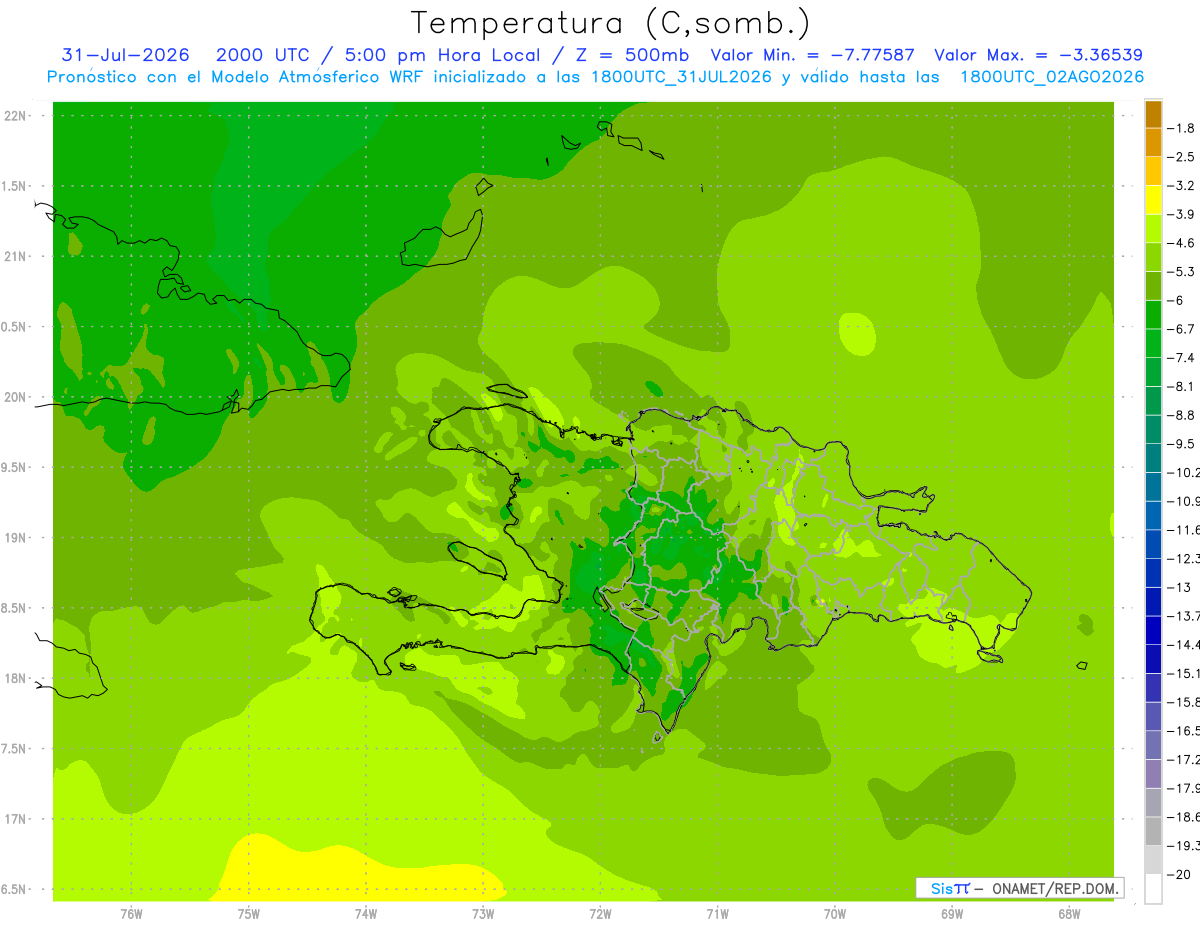Click the 'Z = 500mb' level label
Viewport: 1200px width, 927px height.
tap(631, 55)
